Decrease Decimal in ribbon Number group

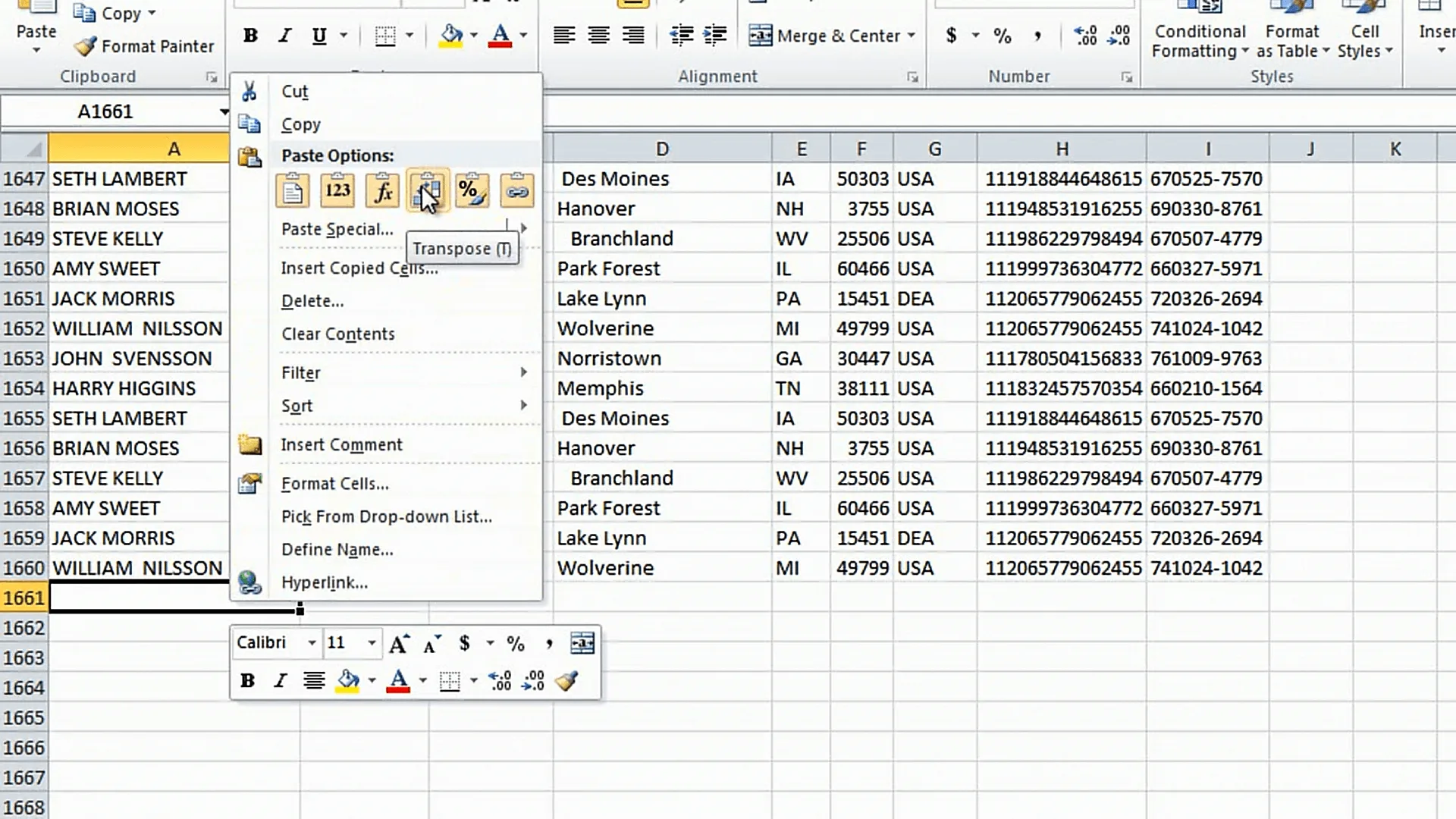1119,36
